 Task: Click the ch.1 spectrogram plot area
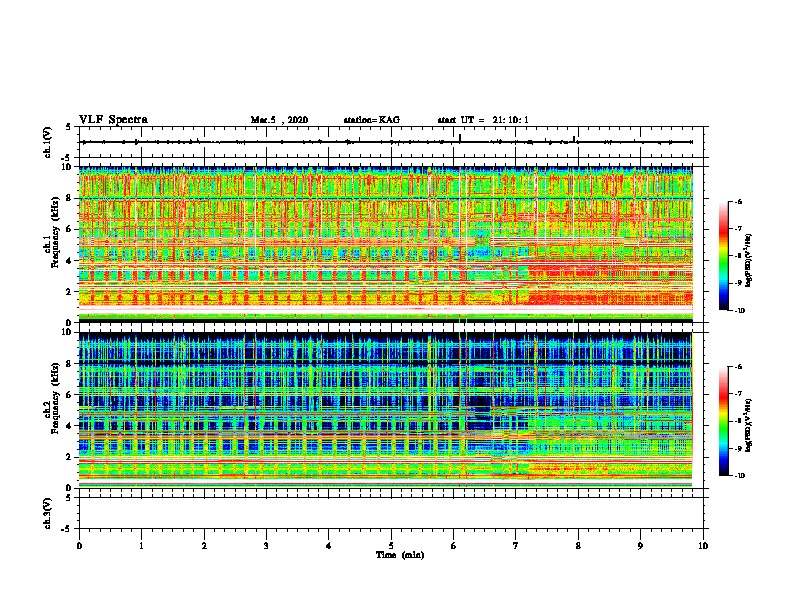click(x=386, y=244)
